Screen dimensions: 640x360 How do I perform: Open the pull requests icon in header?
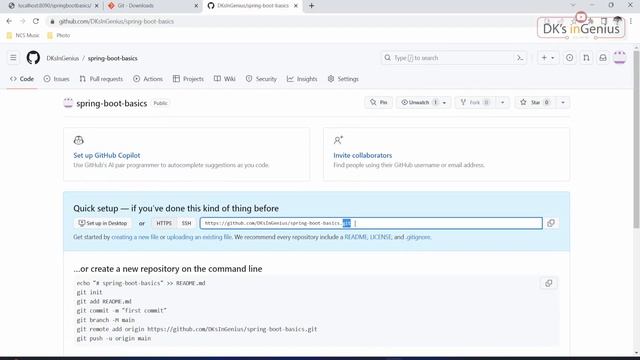click(x=586, y=58)
